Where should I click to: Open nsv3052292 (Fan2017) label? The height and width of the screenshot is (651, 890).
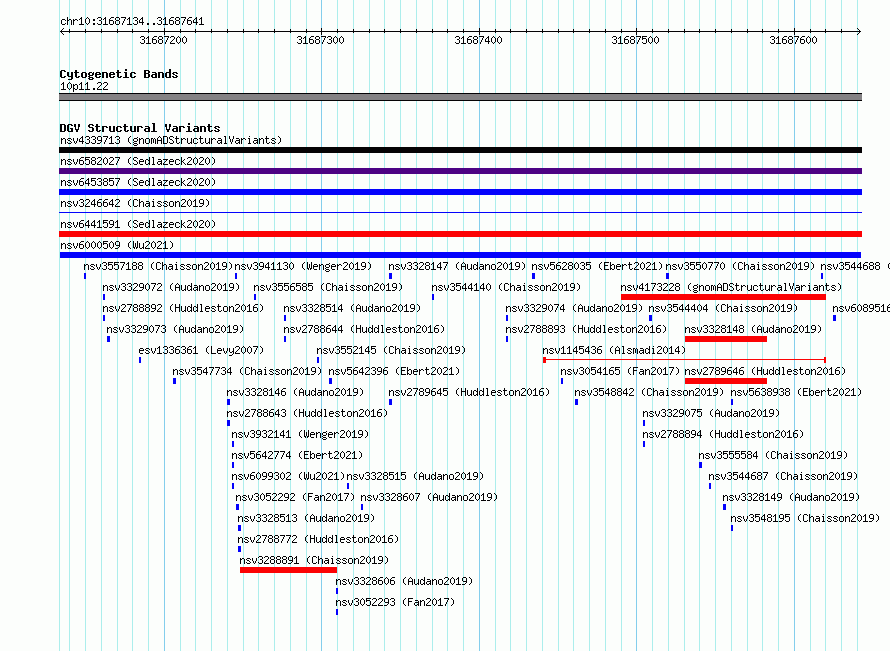pos(295,497)
